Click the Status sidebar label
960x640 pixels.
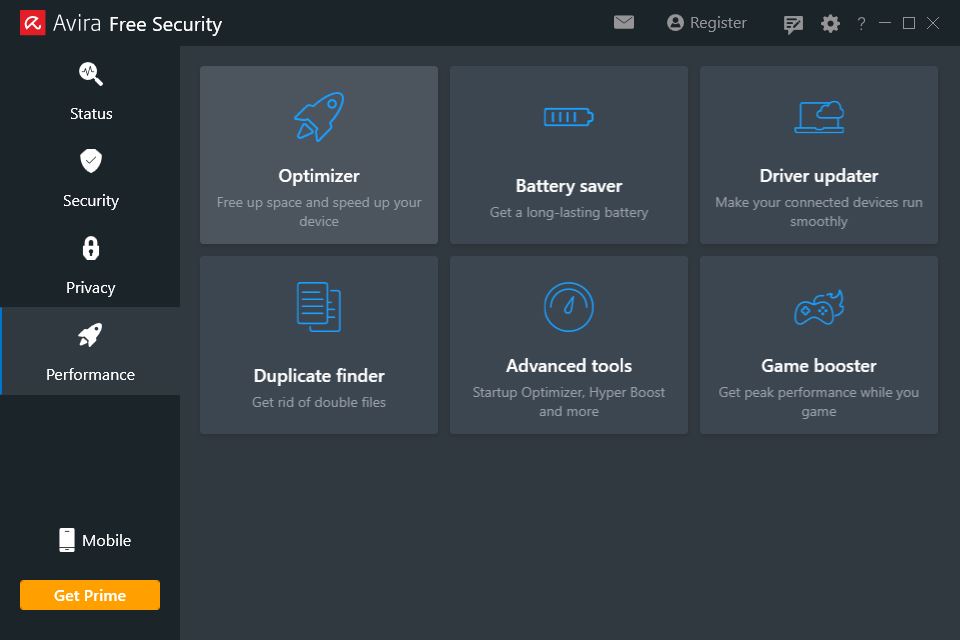tap(91, 114)
